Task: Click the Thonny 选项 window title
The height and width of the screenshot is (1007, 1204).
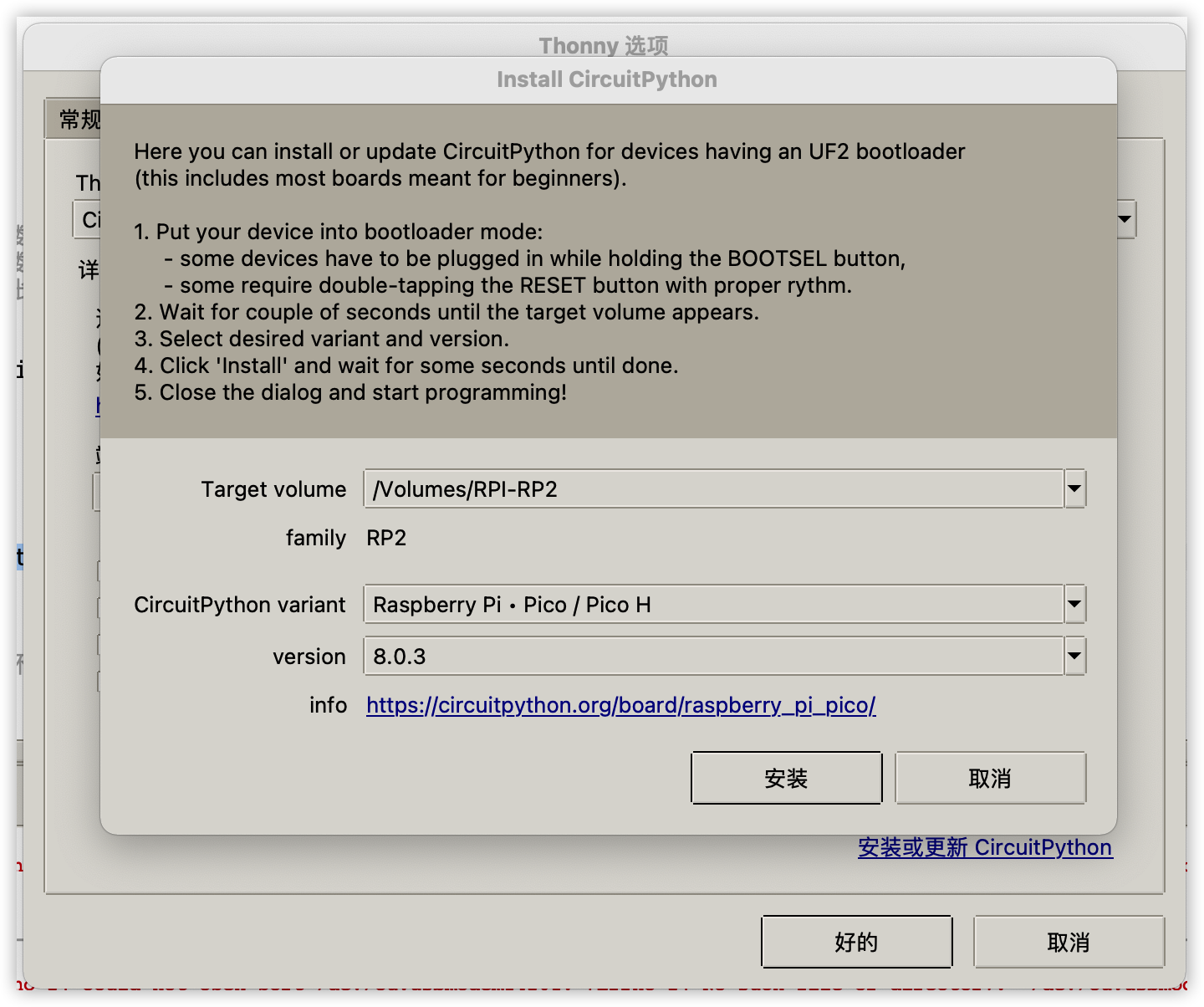Action: pos(603,45)
